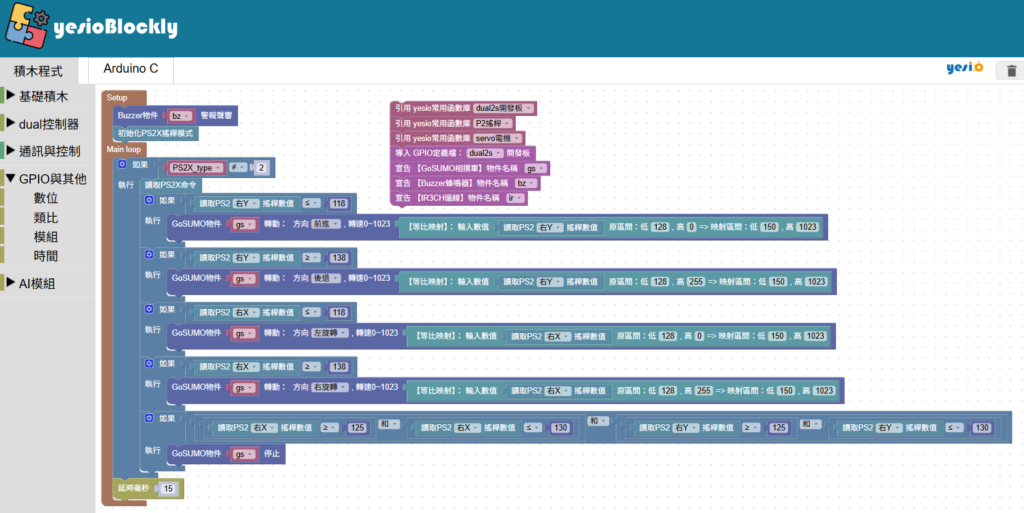This screenshot has width=1024, height=513.
Task: Open IR3CH declaration ir name dropdown
Action: click(x=515, y=198)
